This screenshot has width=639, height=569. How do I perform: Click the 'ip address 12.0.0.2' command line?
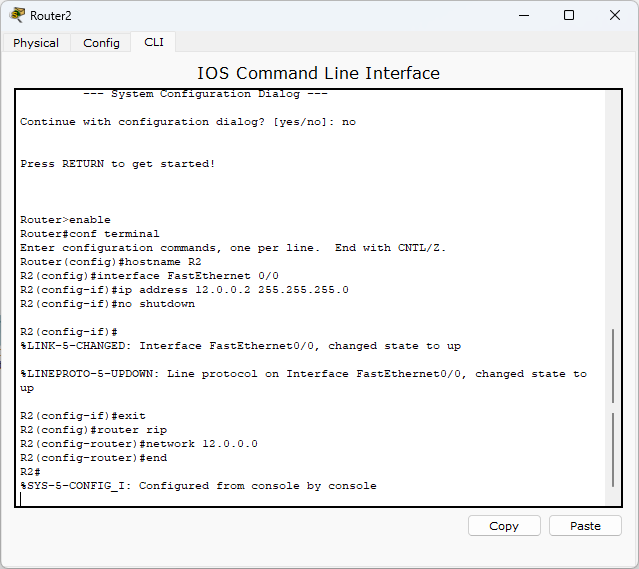[x=184, y=290]
